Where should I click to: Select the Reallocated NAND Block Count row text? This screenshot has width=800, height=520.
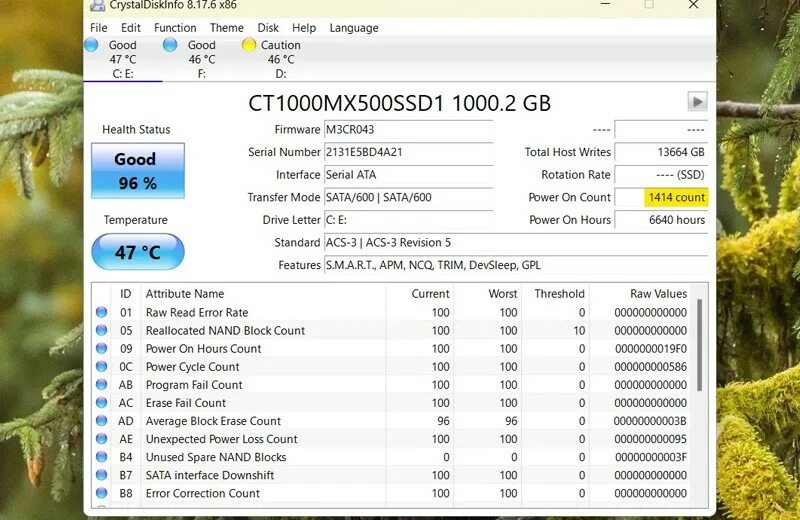225,330
